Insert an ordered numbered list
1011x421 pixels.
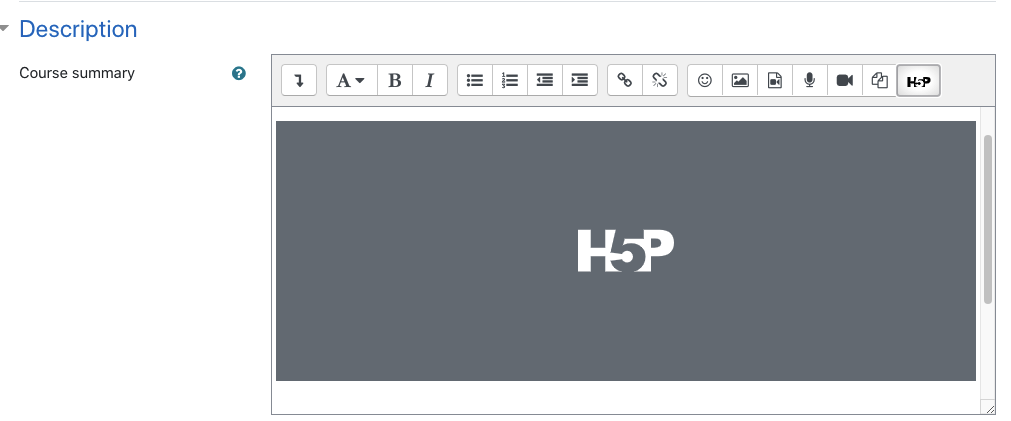[510, 81]
